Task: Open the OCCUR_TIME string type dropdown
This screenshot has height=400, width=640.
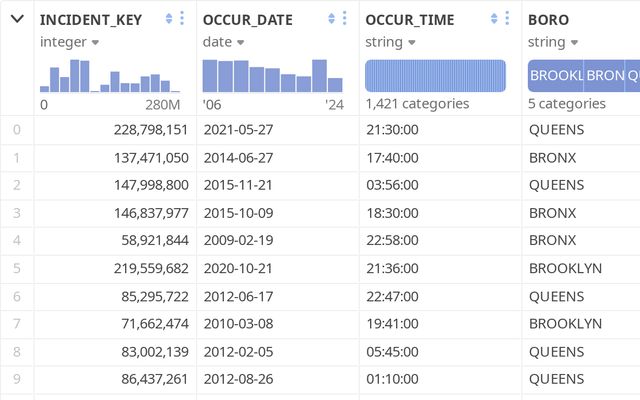Action: pos(389,42)
